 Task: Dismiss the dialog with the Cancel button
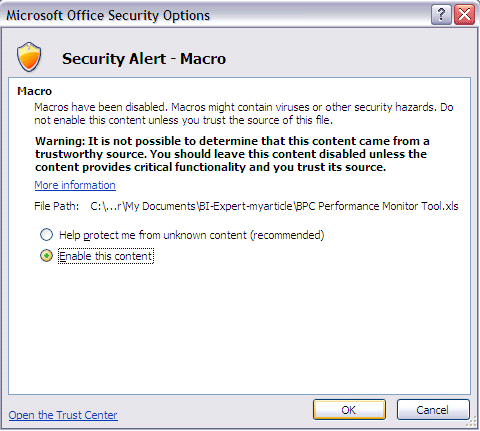point(433,410)
